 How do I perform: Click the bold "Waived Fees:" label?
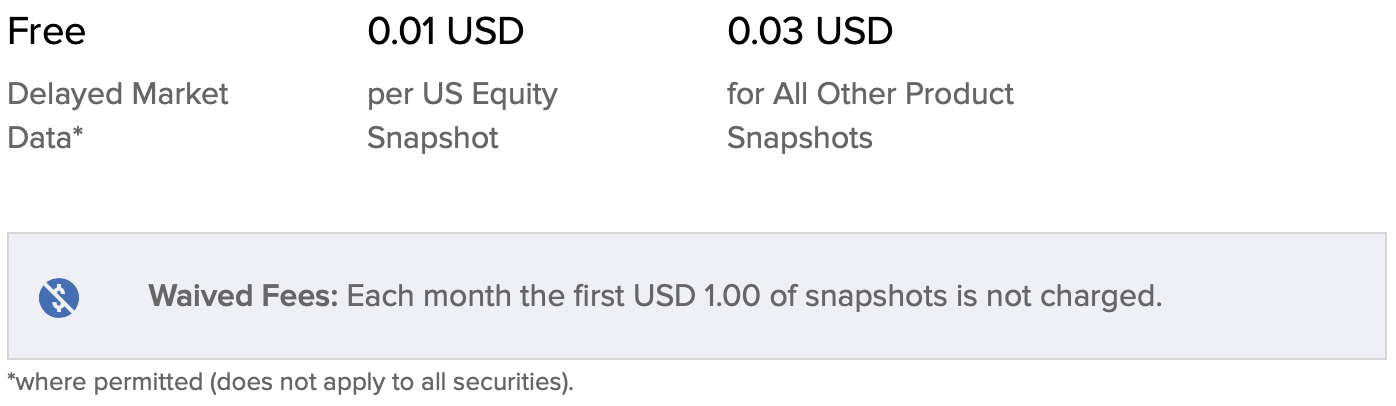pos(244,296)
